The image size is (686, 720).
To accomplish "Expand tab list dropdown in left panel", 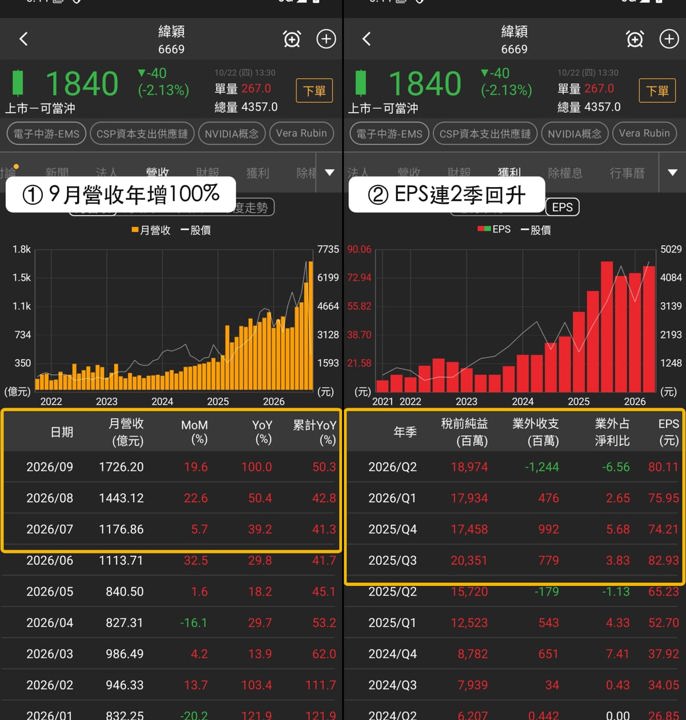I will 330,173.
